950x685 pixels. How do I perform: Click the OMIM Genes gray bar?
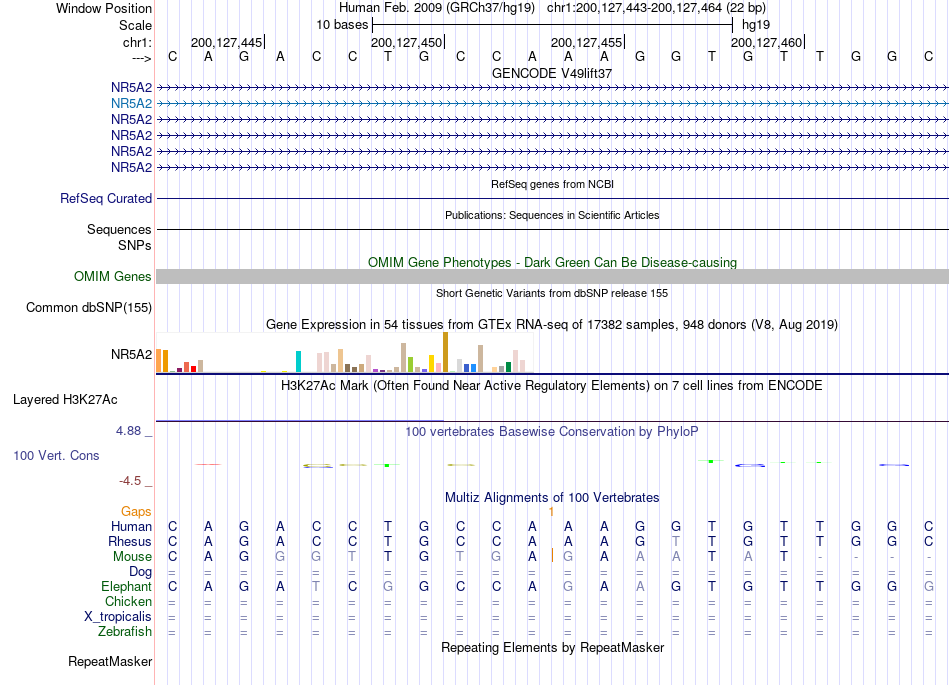(552, 277)
